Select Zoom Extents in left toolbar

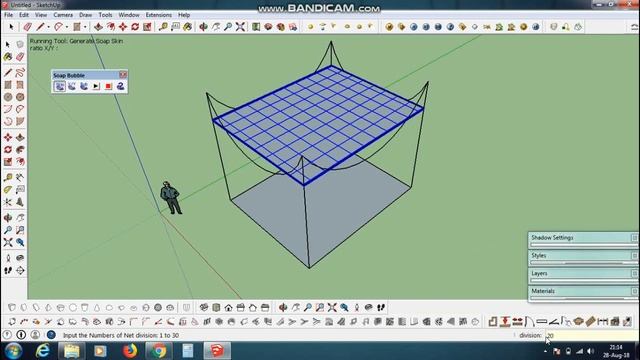click(x=8, y=242)
